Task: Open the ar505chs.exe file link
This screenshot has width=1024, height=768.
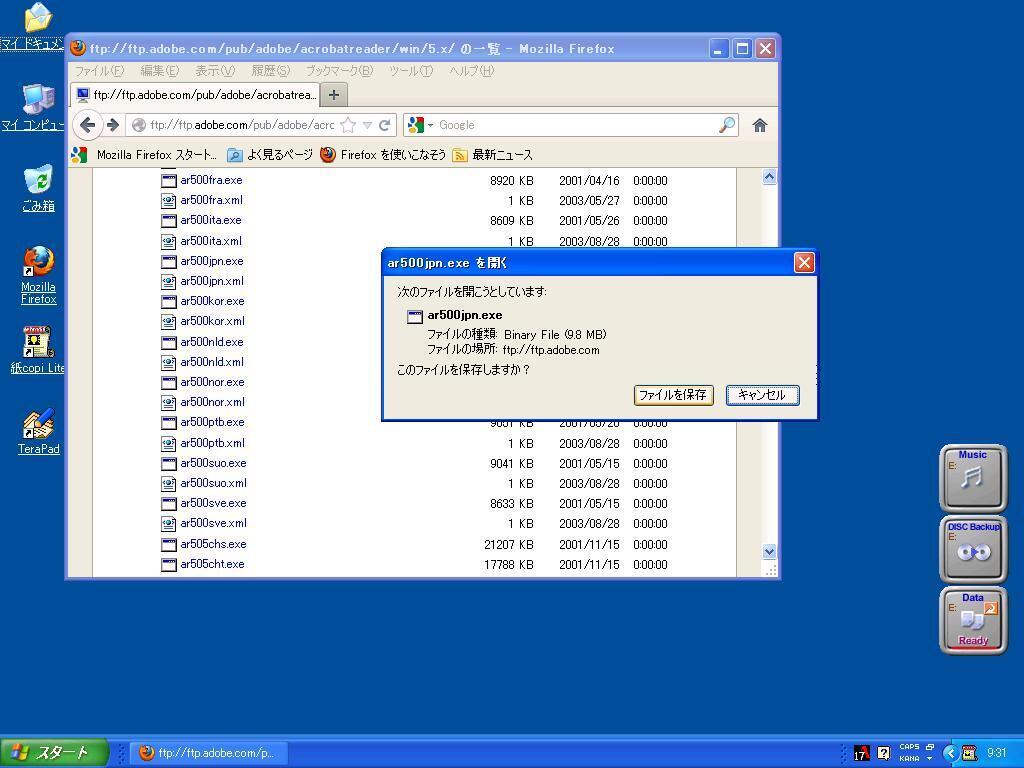Action: coord(214,544)
